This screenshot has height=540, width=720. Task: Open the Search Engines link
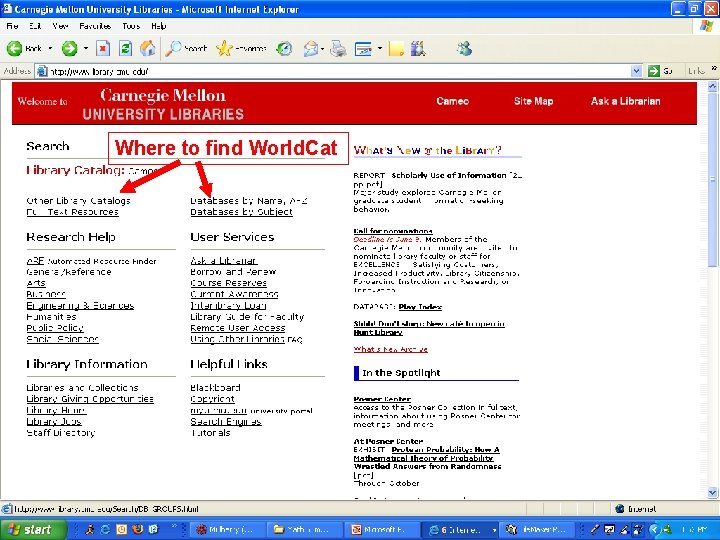tap(226, 422)
